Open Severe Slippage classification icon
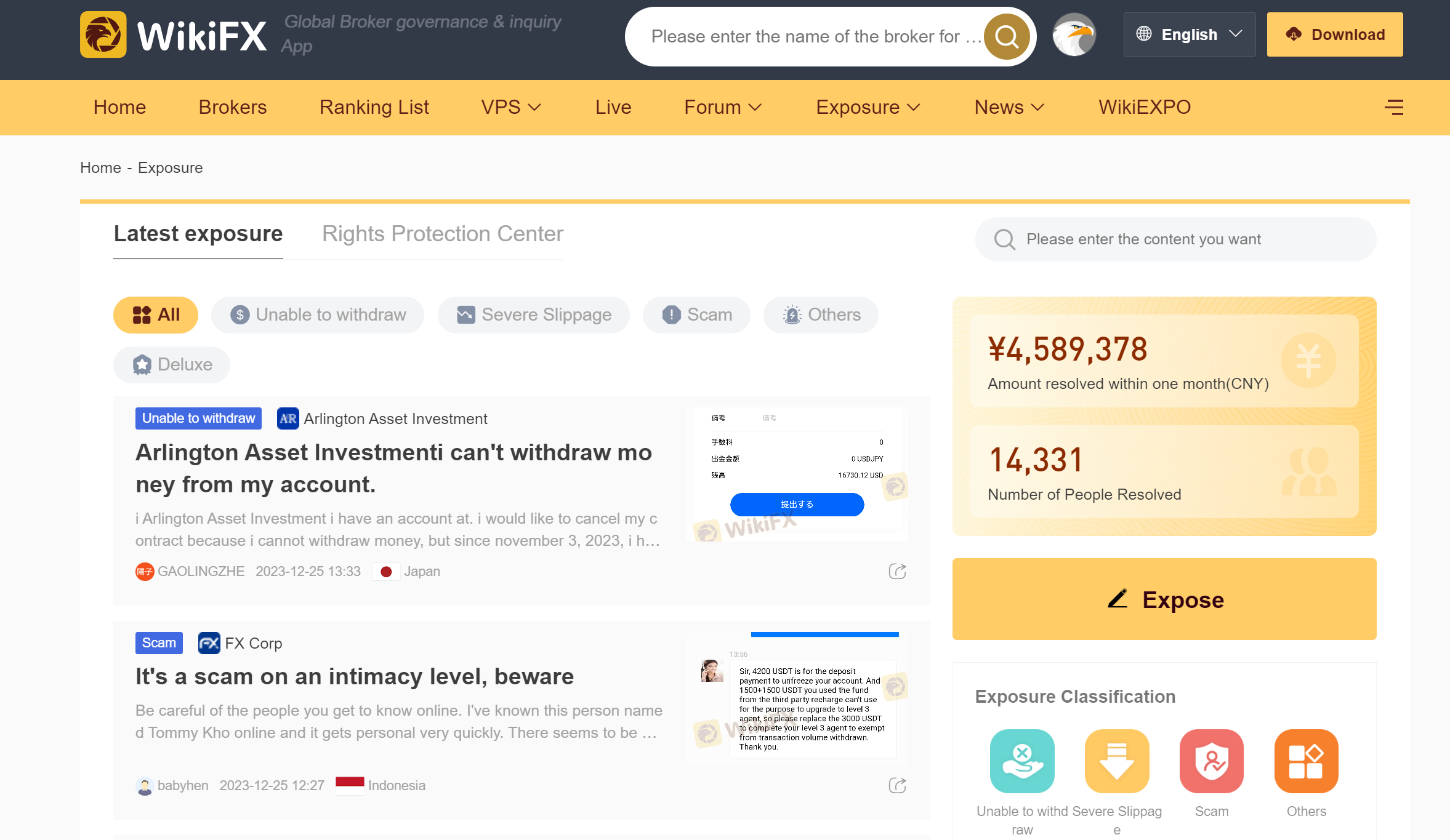Image resolution: width=1450 pixels, height=840 pixels. click(x=1117, y=761)
